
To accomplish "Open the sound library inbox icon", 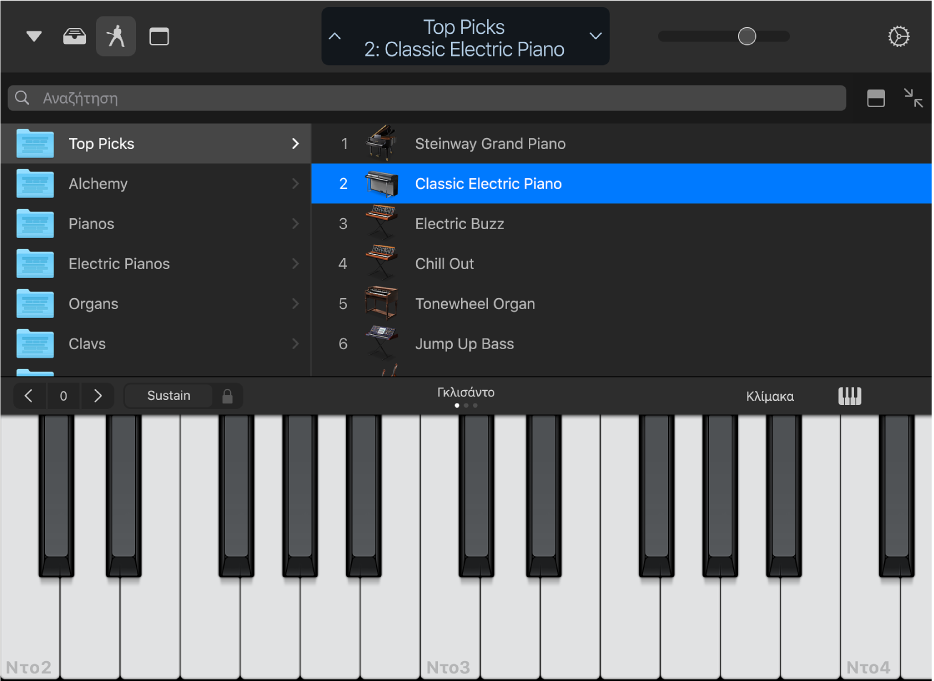I will tap(74, 36).
